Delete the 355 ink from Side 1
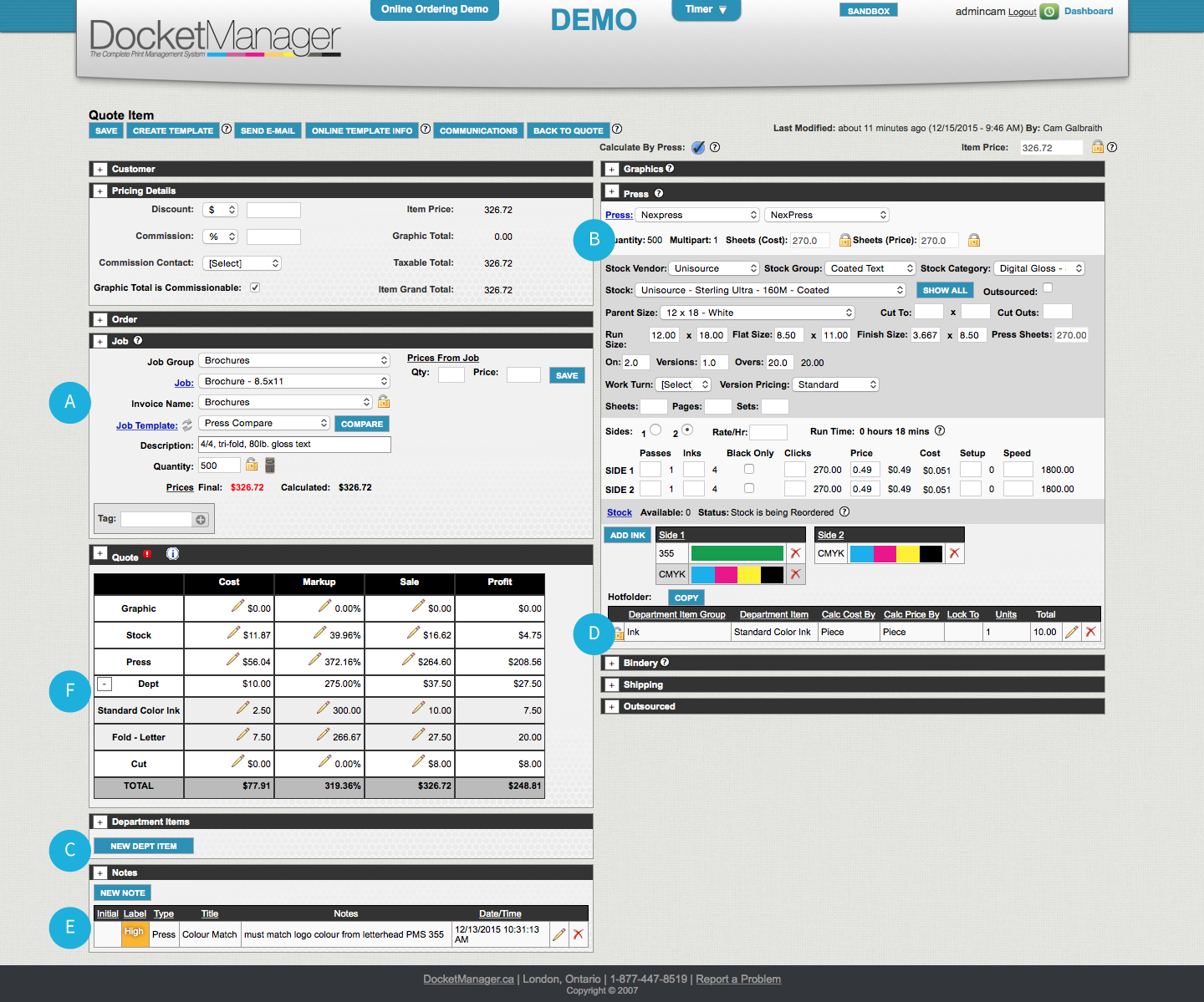 [x=795, y=553]
